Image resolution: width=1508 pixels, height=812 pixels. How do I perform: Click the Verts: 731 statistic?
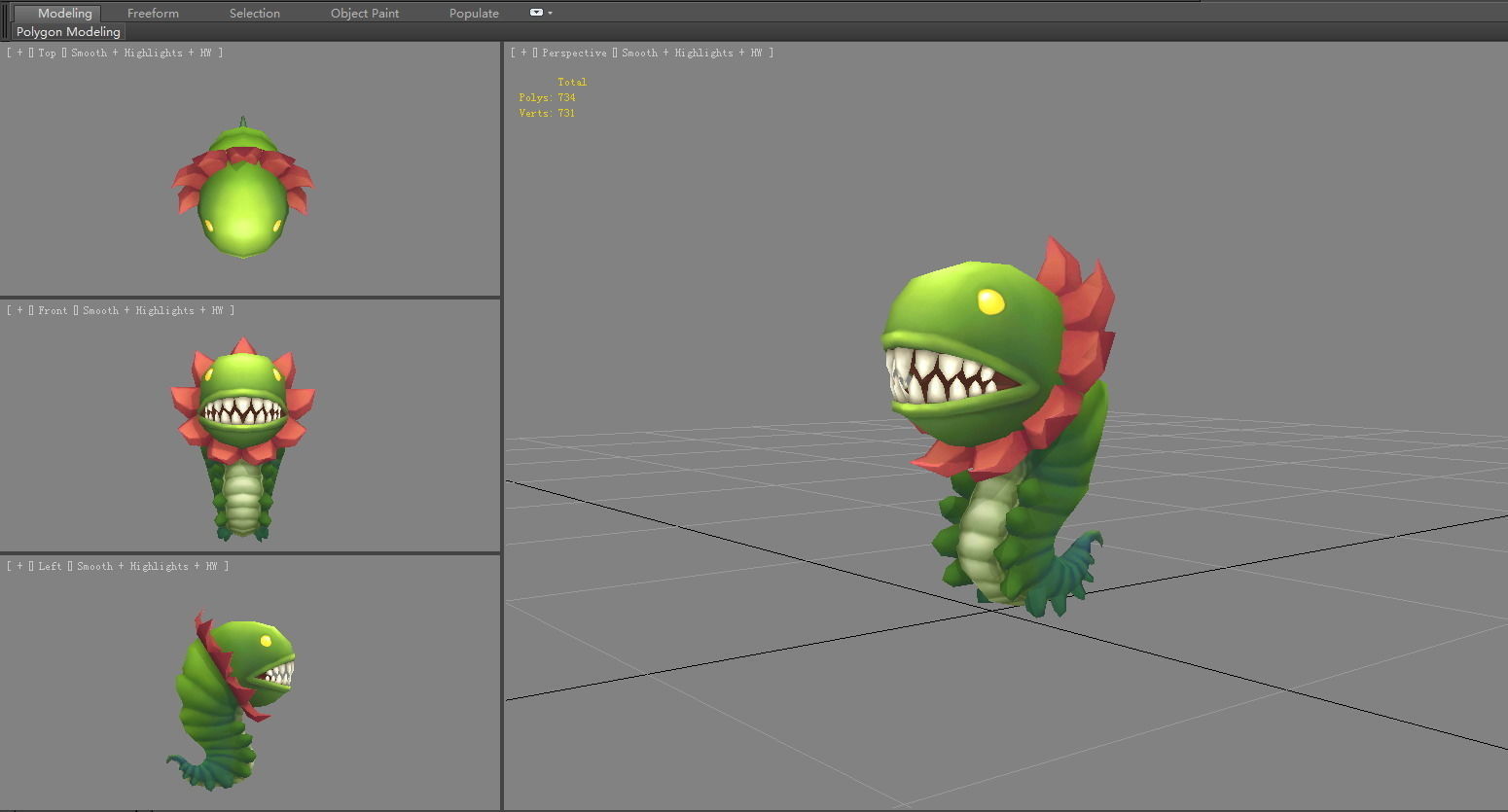(x=547, y=113)
